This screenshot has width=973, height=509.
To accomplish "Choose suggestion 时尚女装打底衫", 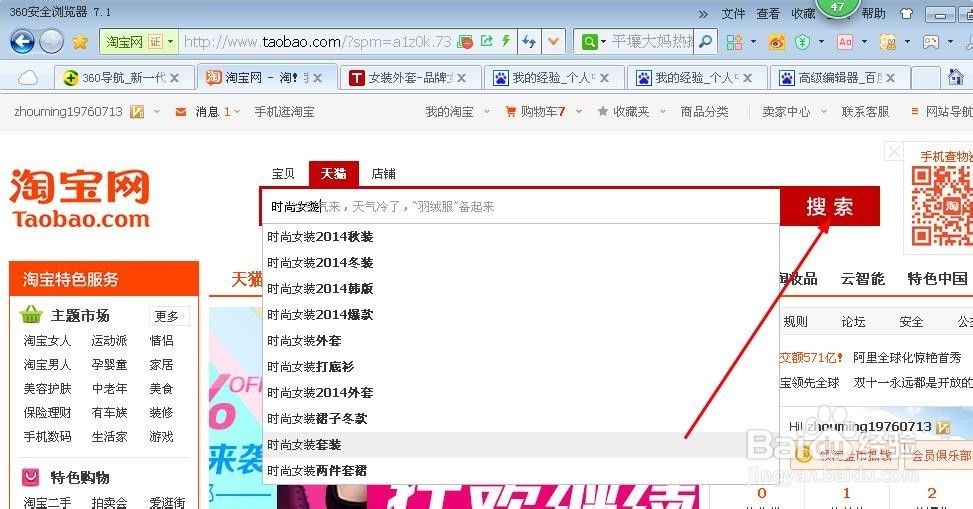I will pyautogui.click(x=520, y=367).
